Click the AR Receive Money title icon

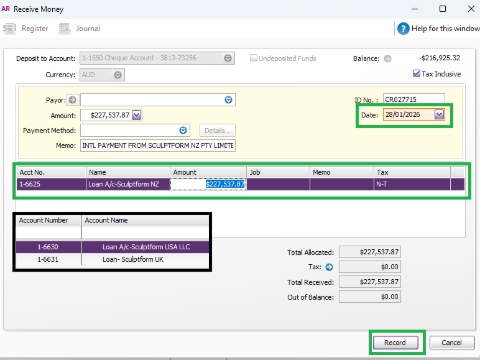tap(6, 9)
